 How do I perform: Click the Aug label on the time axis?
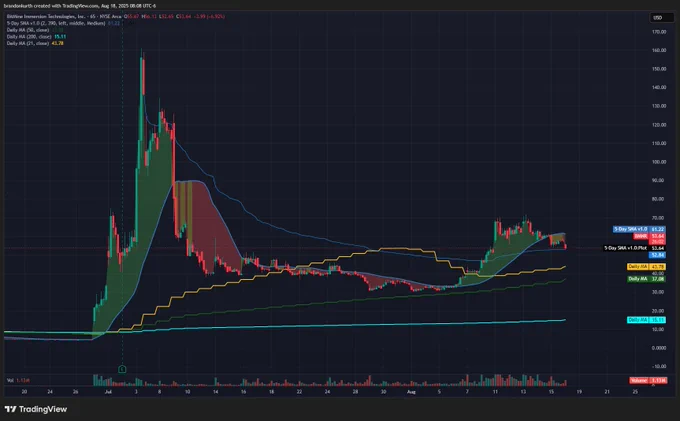coord(411,392)
